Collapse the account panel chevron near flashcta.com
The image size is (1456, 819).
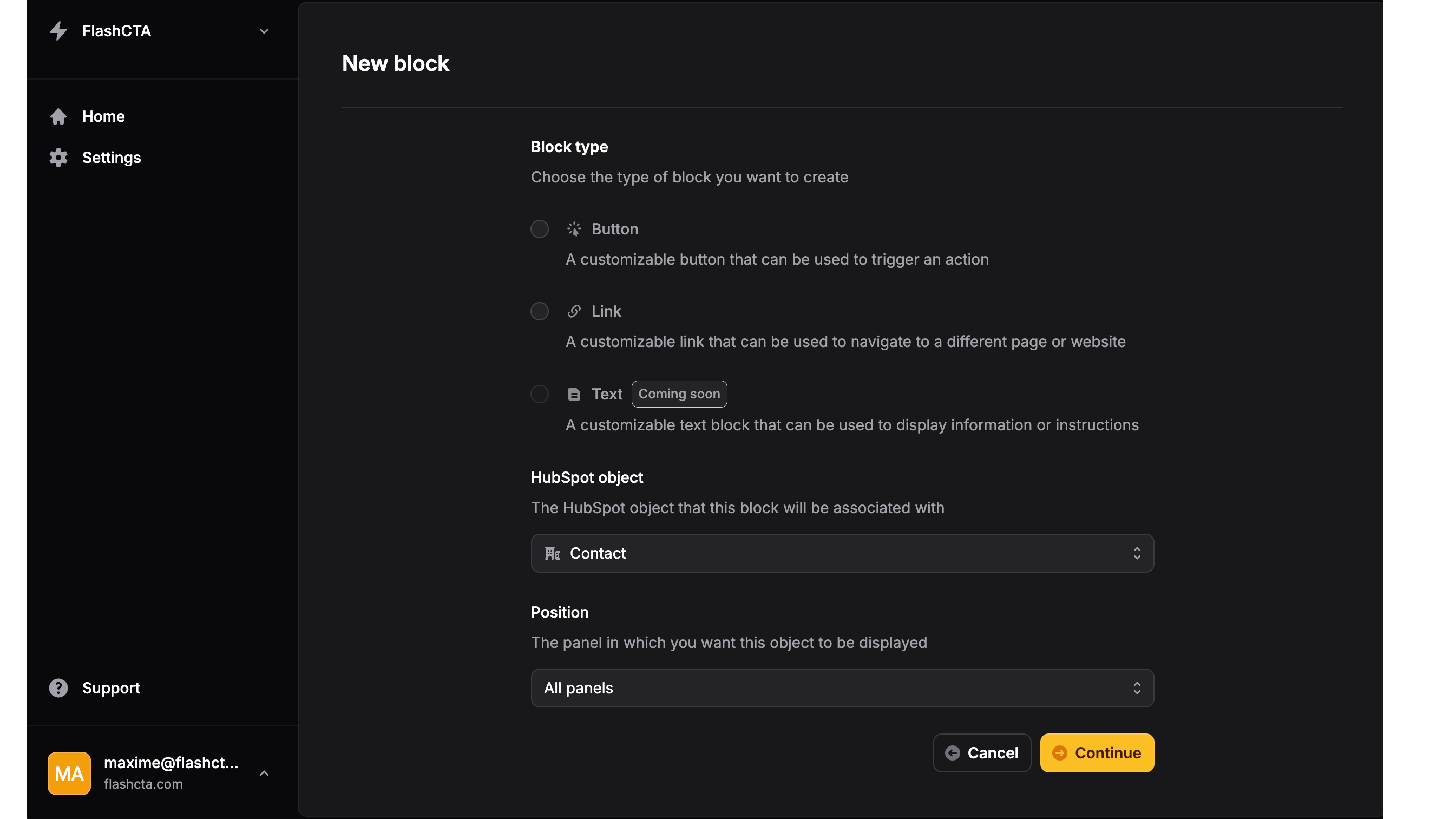pos(264,773)
